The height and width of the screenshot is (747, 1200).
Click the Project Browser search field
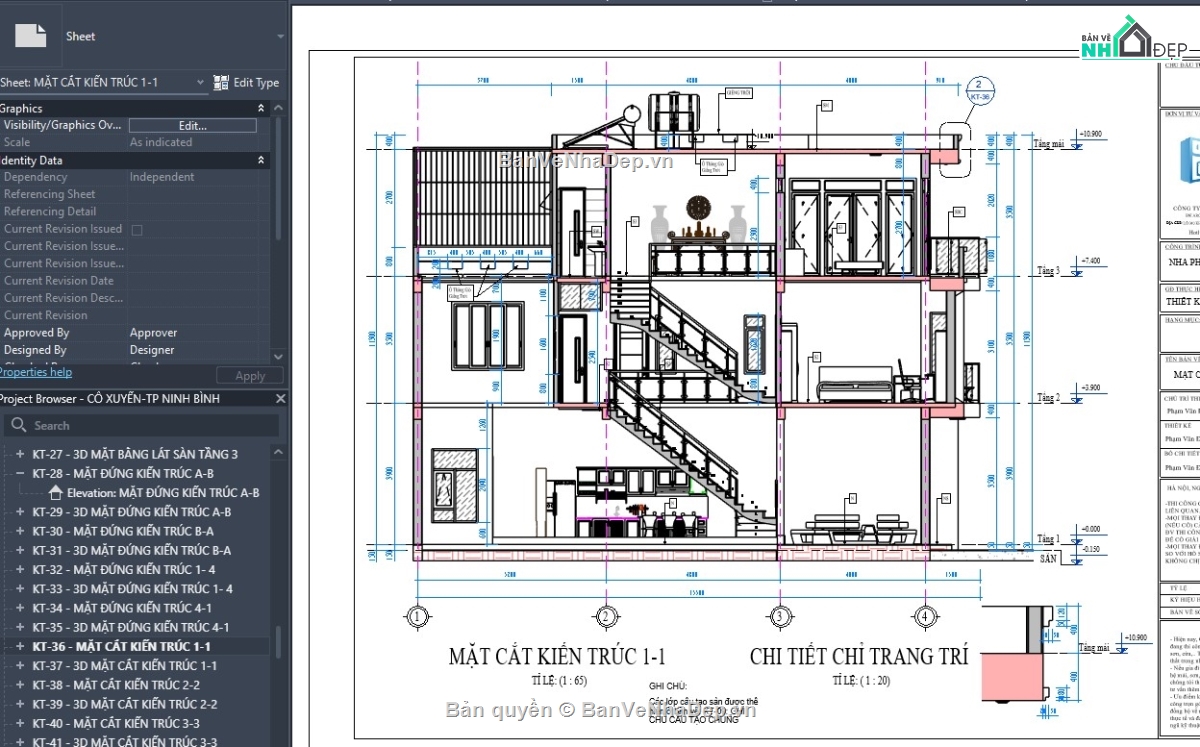[139, 425]
